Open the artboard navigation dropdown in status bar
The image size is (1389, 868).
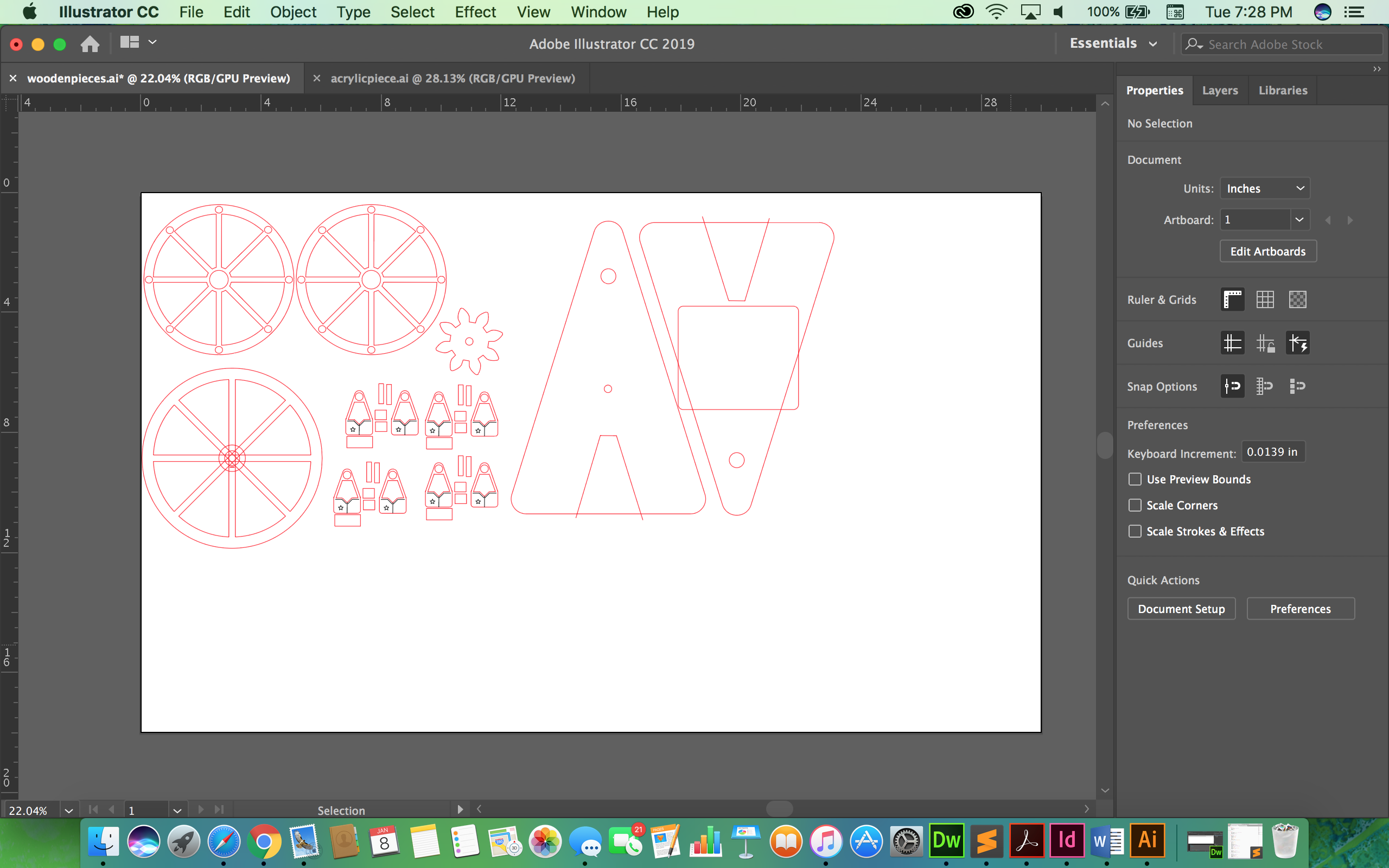(177, 810)
